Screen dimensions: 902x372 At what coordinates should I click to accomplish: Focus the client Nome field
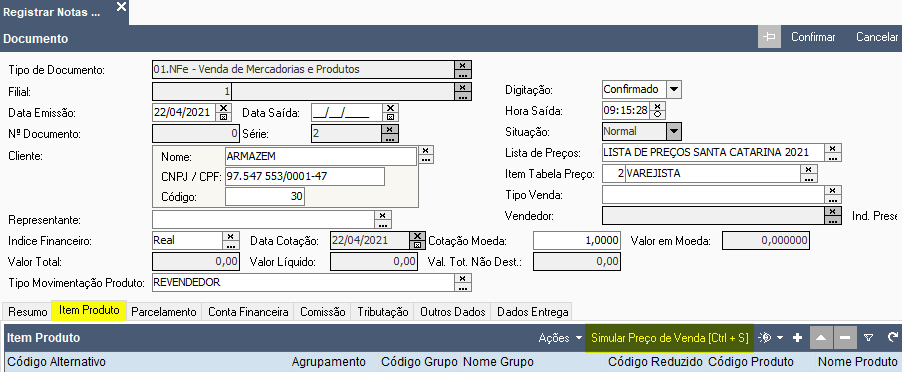320,156
